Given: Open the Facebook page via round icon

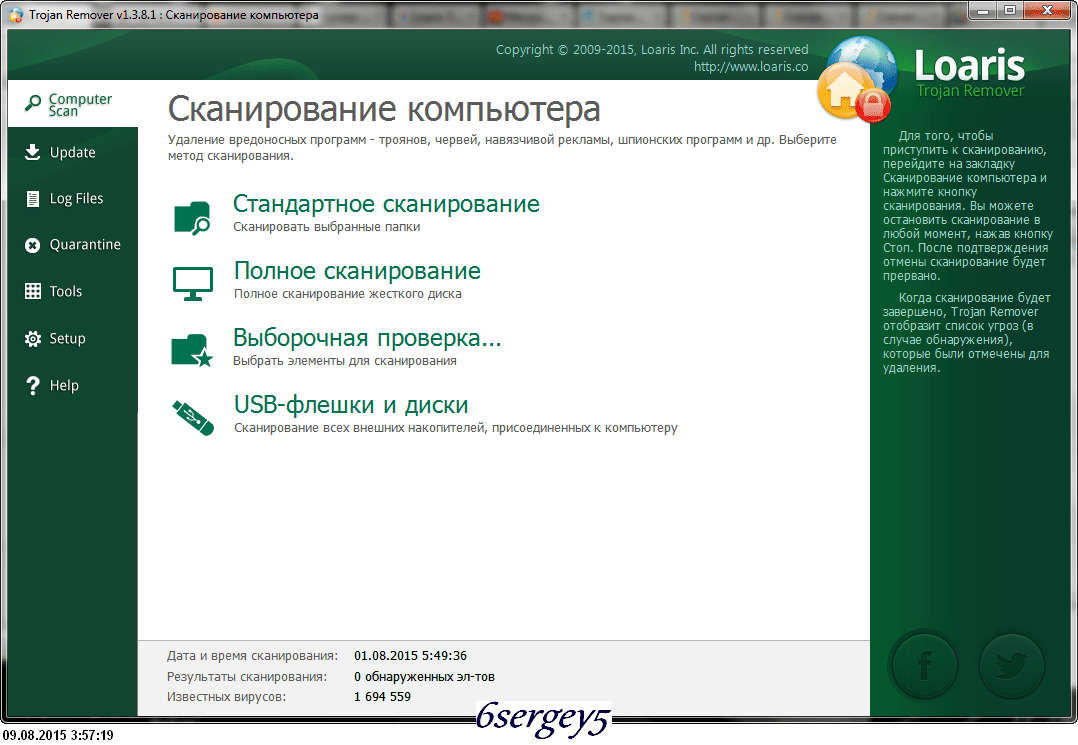Looking at the screenshot, I should [924, 665].
